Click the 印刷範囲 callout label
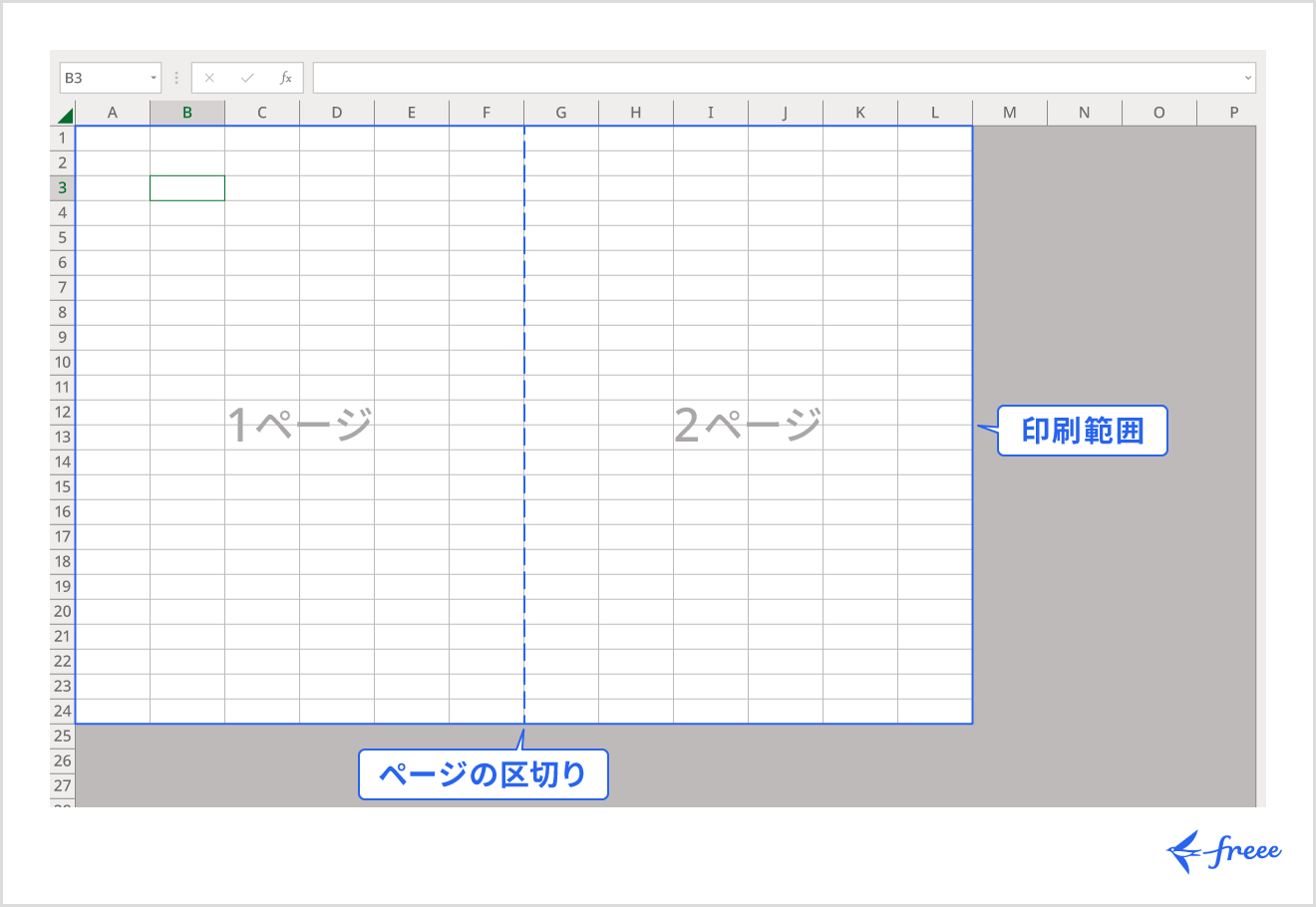This screenshot has height=907, width=1316. point(1082,431)
